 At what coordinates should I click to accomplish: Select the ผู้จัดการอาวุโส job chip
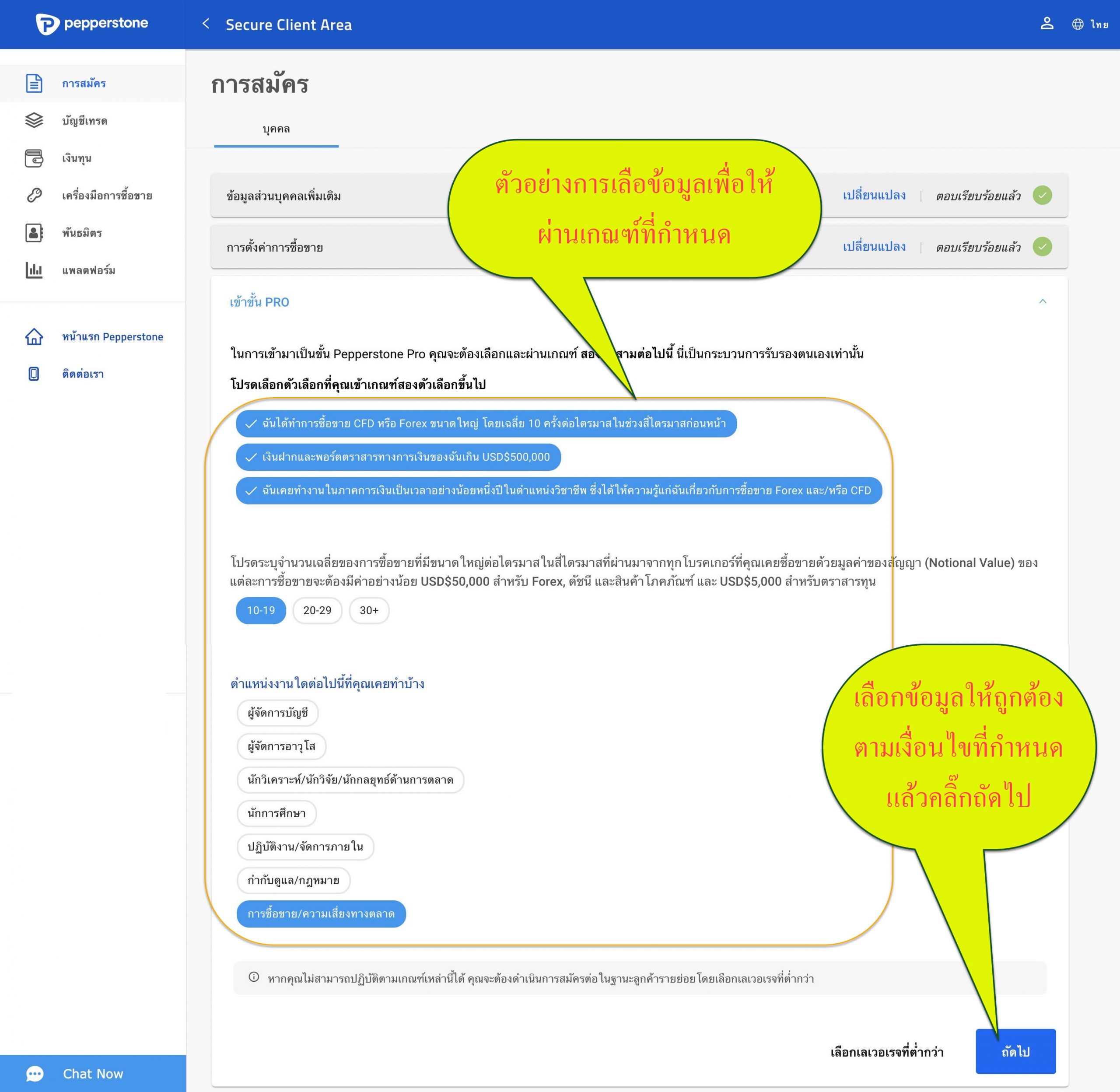(x=282, y=746)
